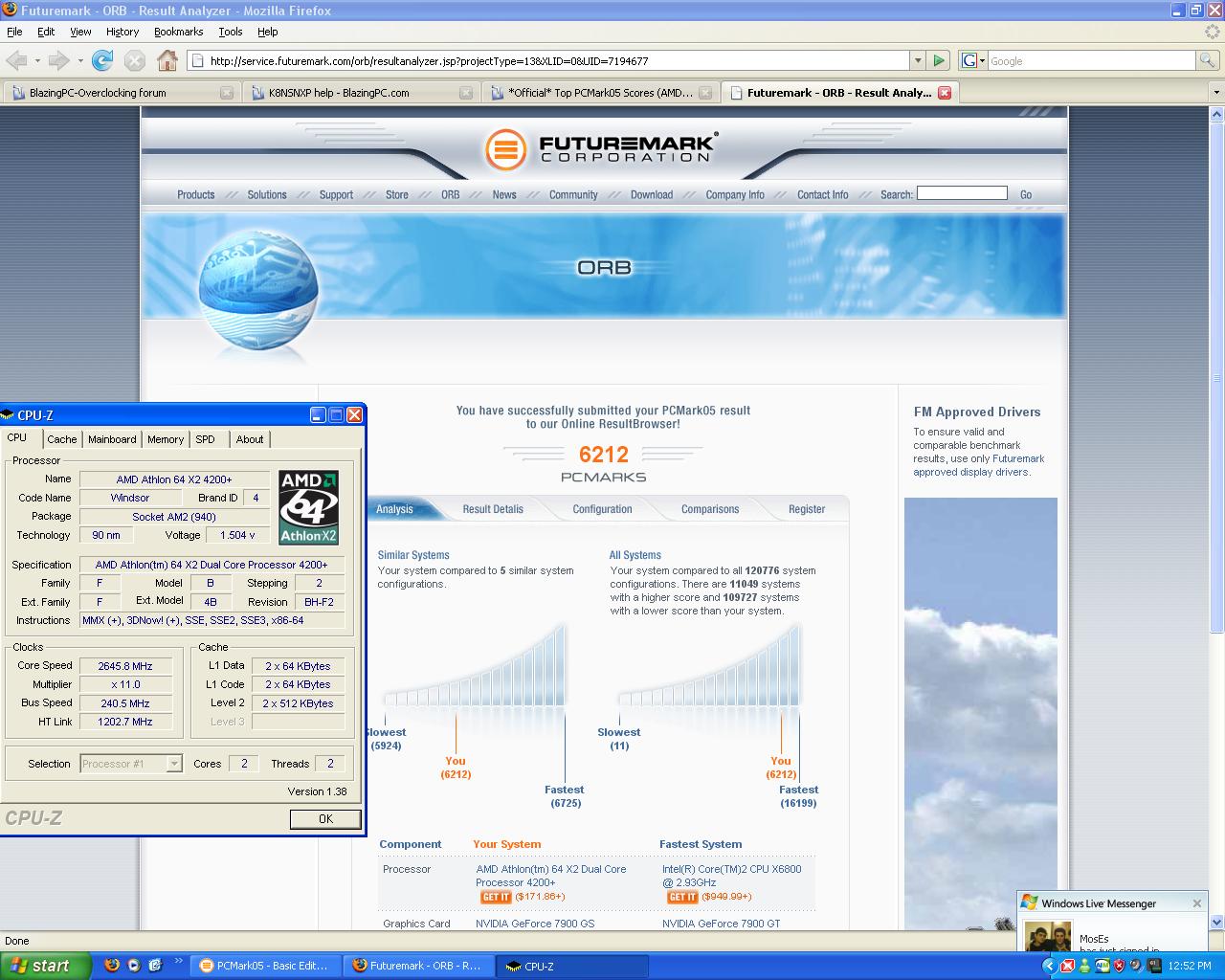Open Company Info link

(735, 194)
